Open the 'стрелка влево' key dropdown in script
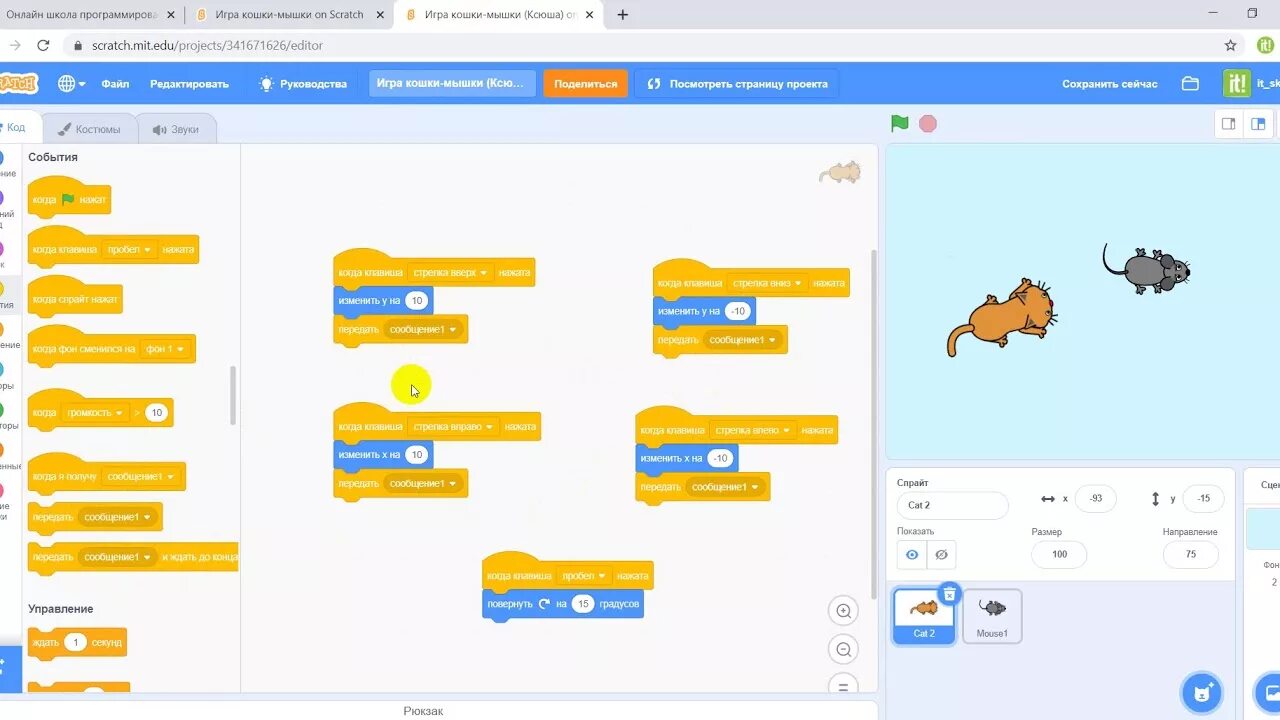Screen dimensions: 1280x720 point(753,430)
